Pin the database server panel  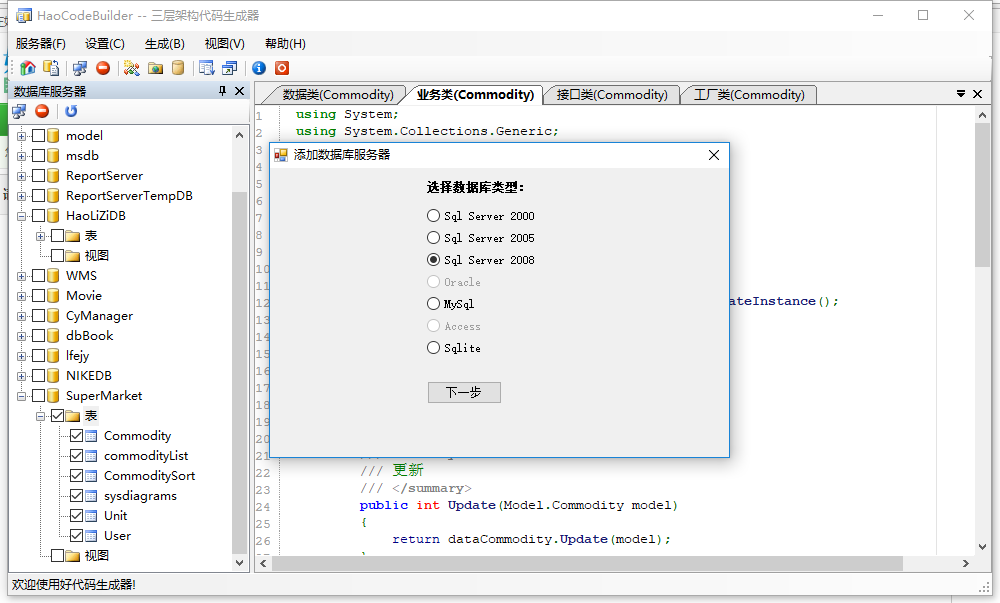pyautogui.click(x=223, y=91)
